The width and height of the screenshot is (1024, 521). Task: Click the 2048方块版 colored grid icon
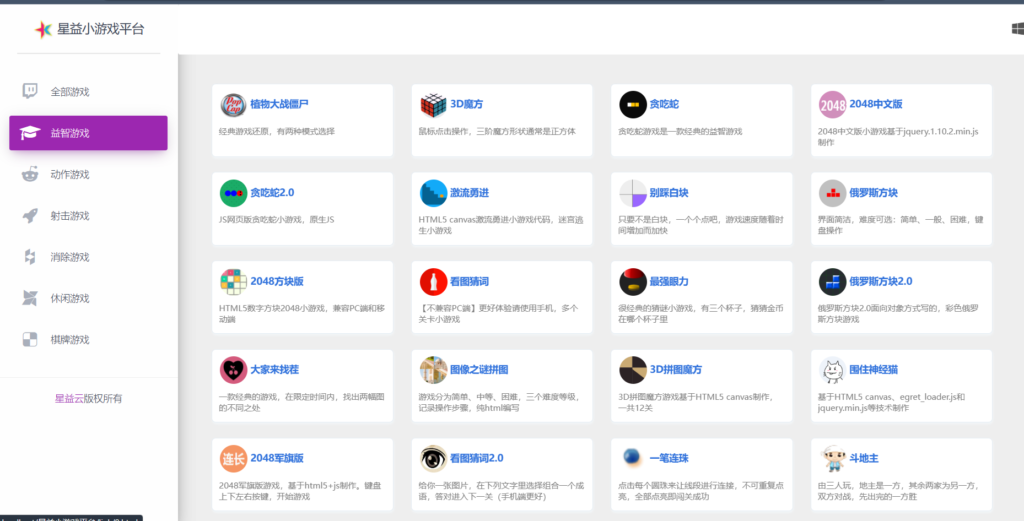click(x=233, y=282)
